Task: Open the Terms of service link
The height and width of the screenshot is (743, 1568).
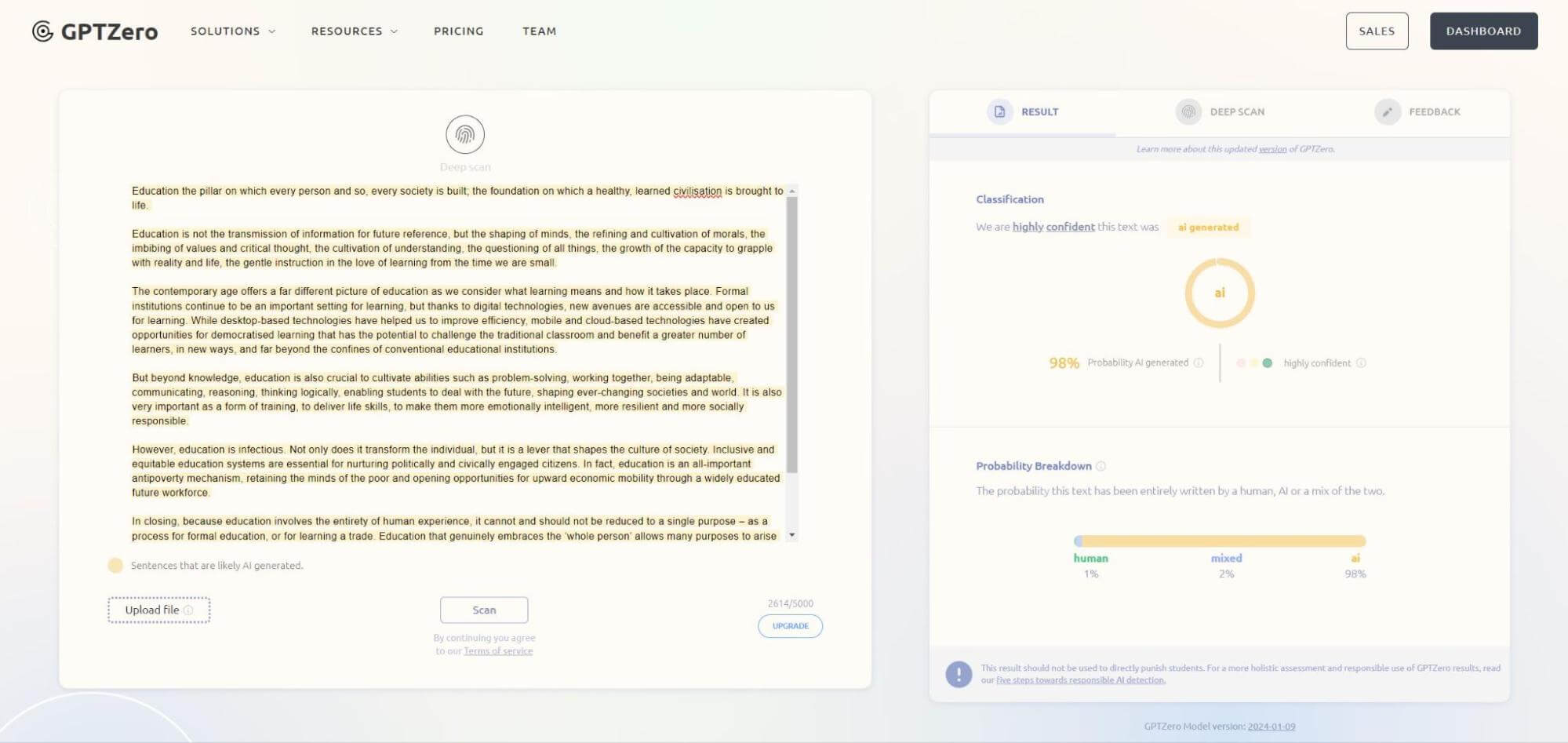Action: click(x=498, y=651)
